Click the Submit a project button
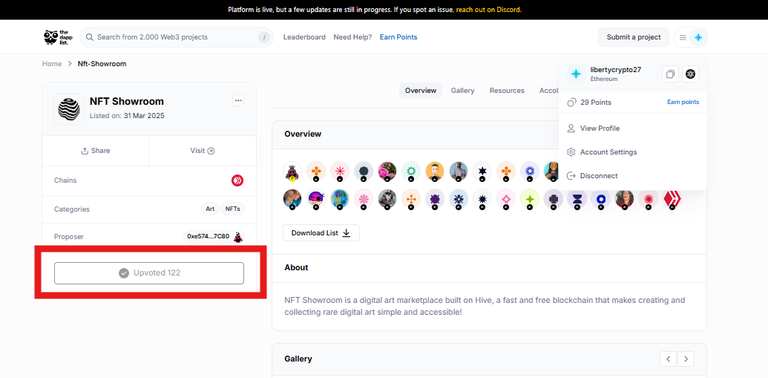The width and height of the screenshot is (768, 378). coord(634,37)
